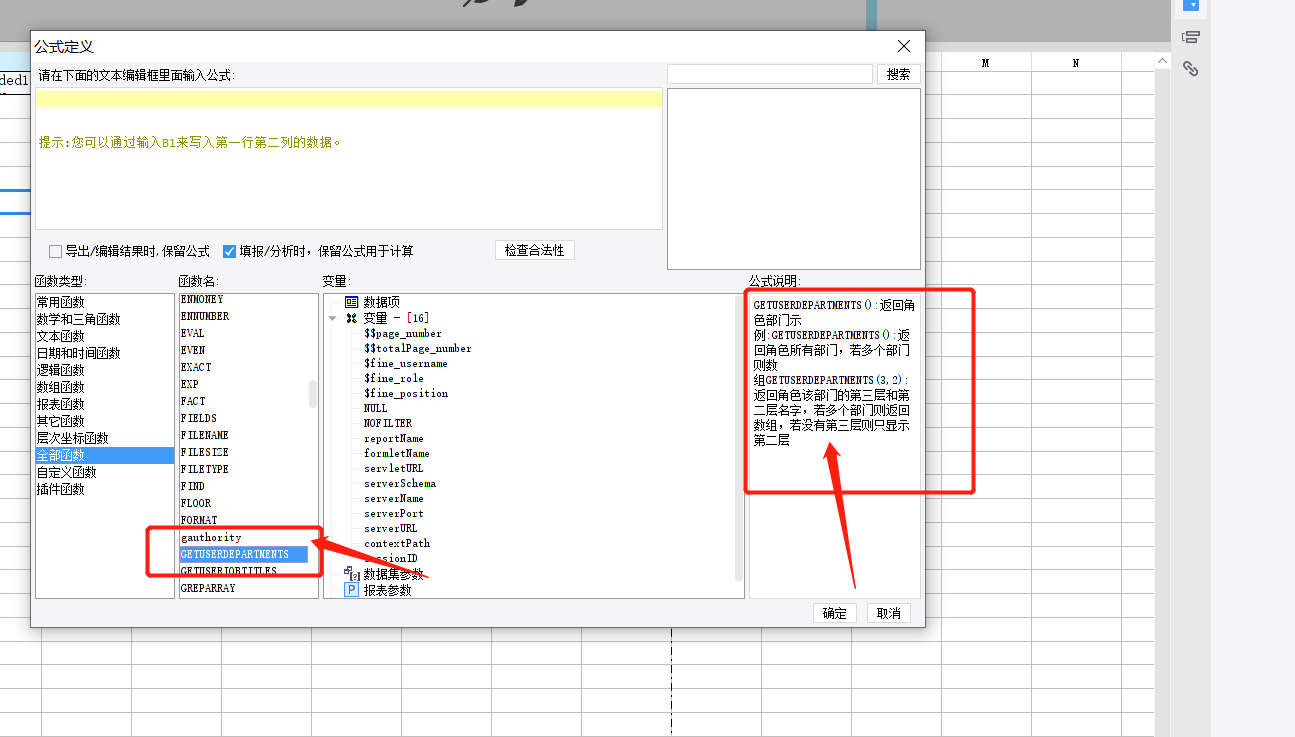Select 报表函数 function type
The height and width of the screenshot is (737, 1295).
click(105, 404)
